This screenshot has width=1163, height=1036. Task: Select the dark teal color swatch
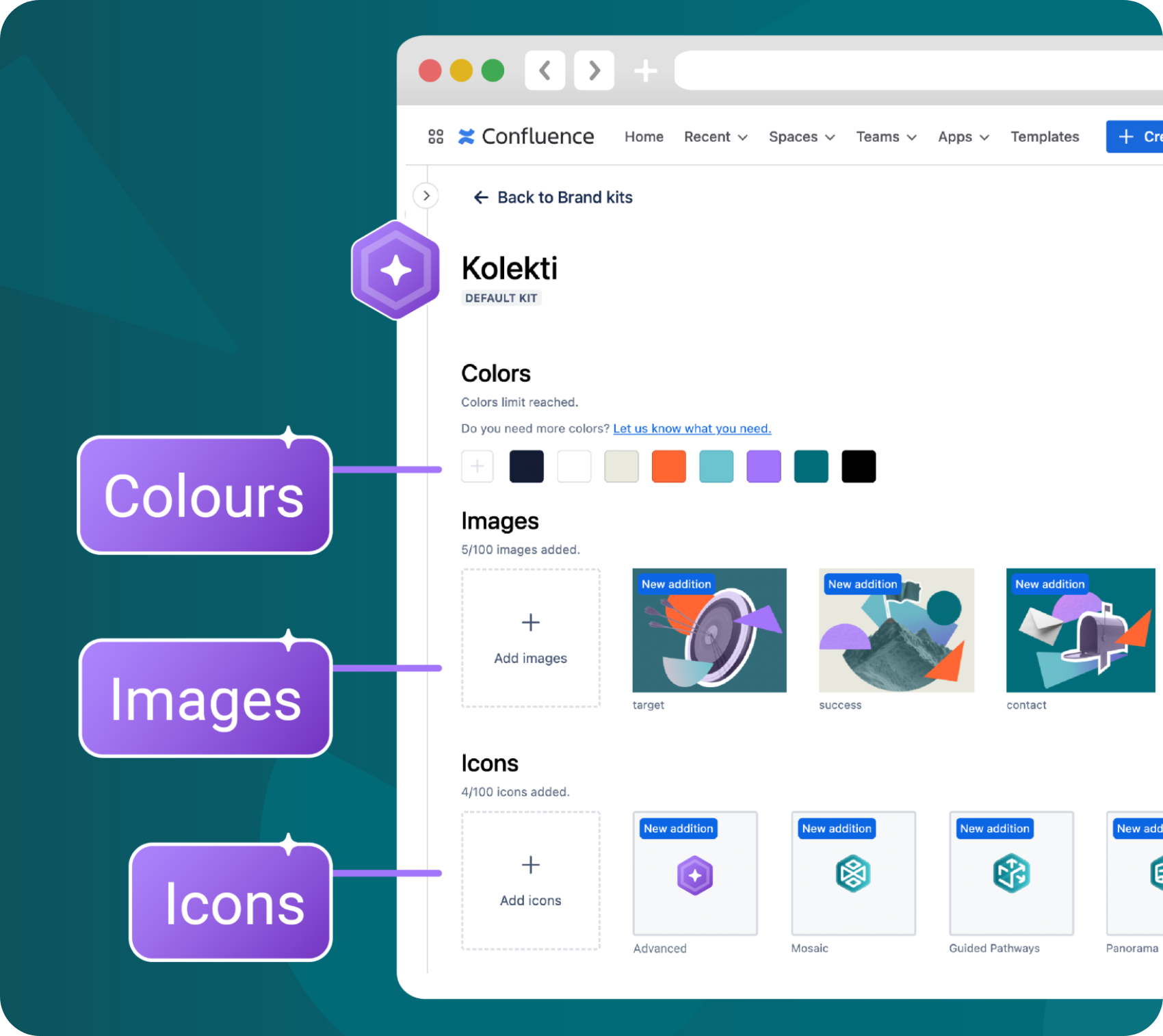coord(811,467)
